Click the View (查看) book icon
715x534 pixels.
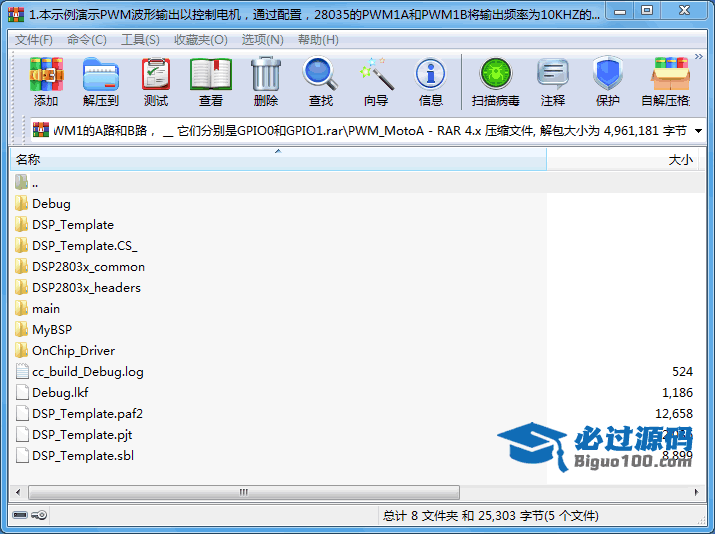coord(211,81)
